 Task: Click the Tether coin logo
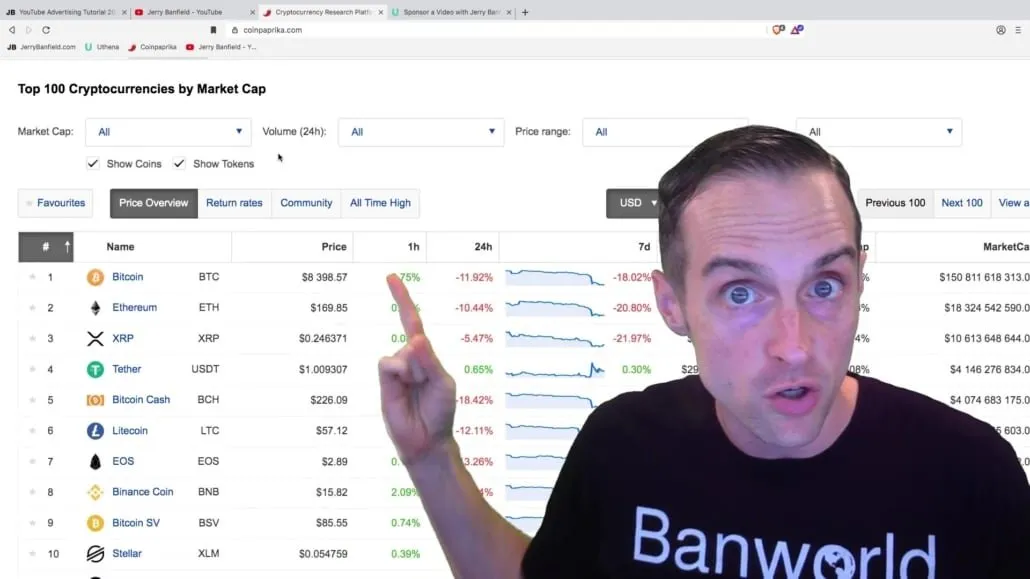tap(95, 369)
